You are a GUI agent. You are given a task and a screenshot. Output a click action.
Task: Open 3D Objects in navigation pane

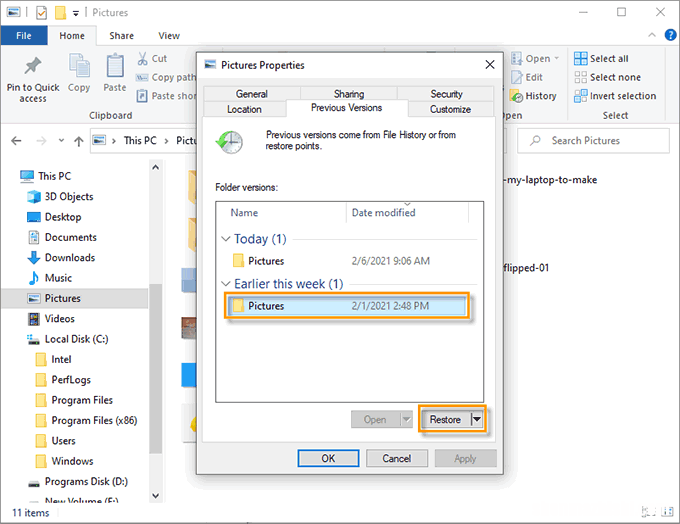point(60,196)
